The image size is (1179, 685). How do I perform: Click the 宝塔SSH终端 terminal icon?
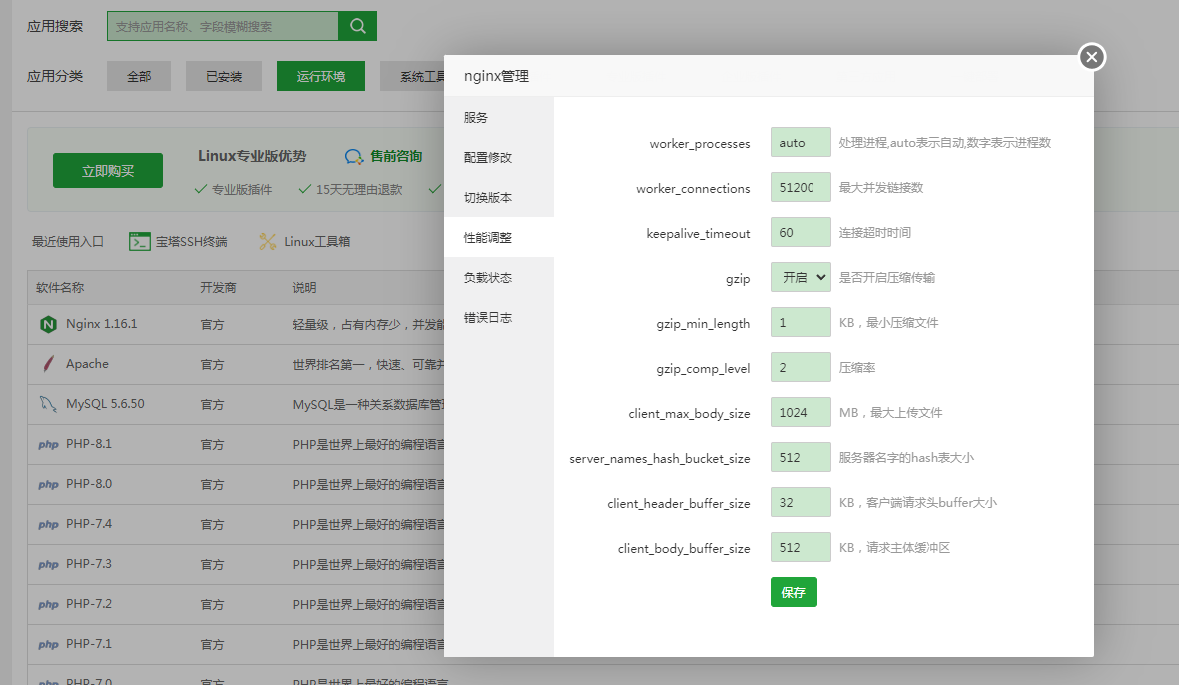(140, 241)
